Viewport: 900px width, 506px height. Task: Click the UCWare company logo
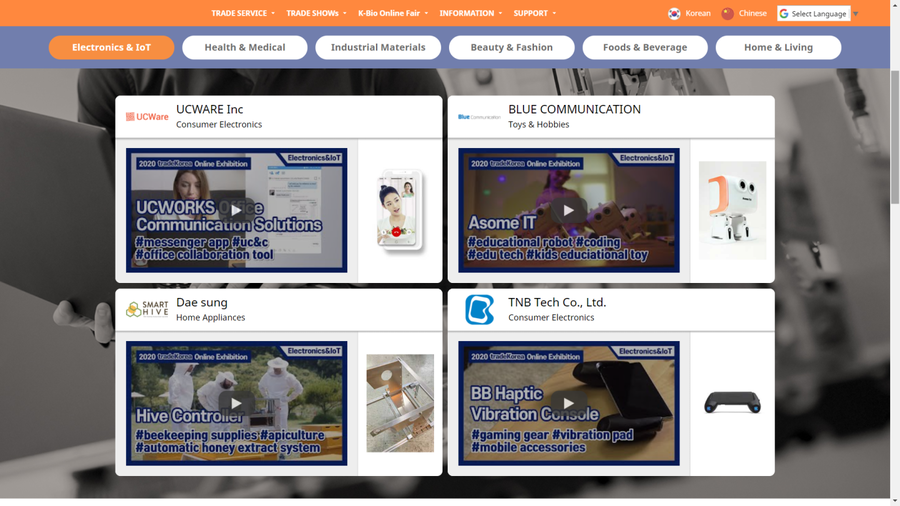[147, 117]
